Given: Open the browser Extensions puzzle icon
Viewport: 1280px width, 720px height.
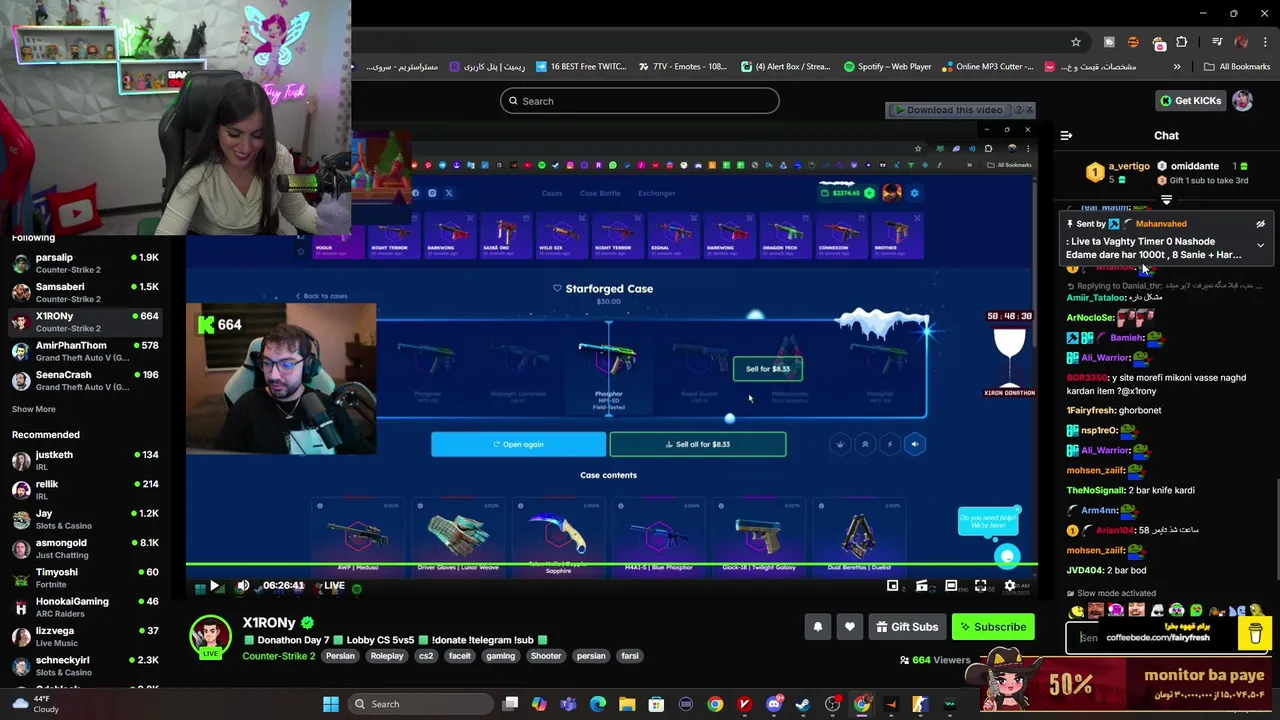Looking at the screenshot, I should pos(1182,42).
